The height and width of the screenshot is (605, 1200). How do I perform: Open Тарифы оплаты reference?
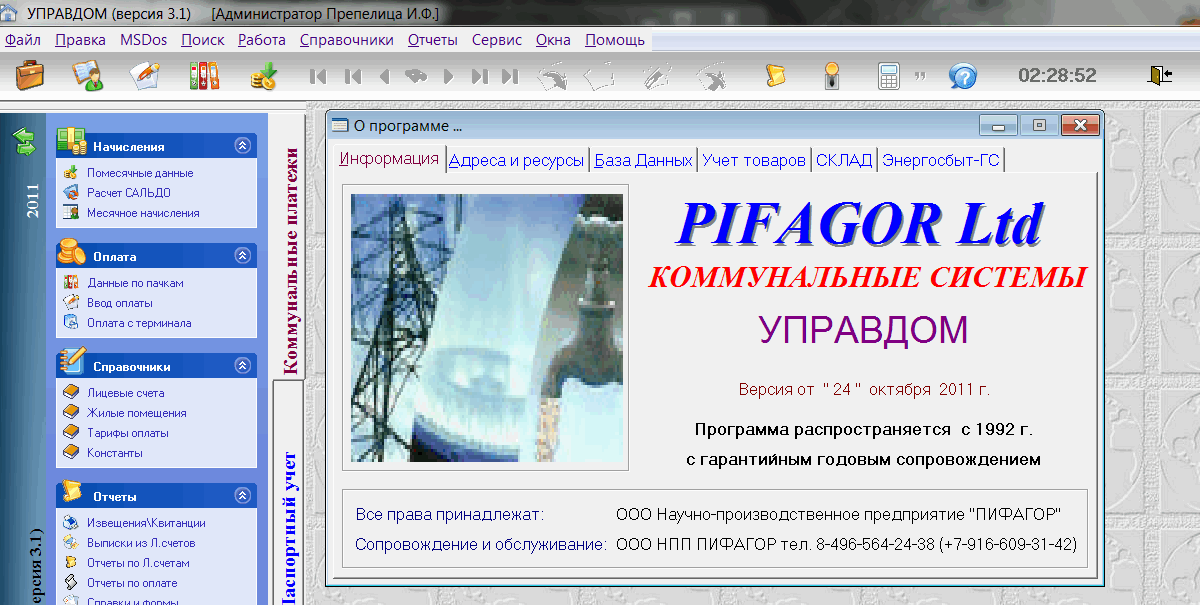click(128, 433)
